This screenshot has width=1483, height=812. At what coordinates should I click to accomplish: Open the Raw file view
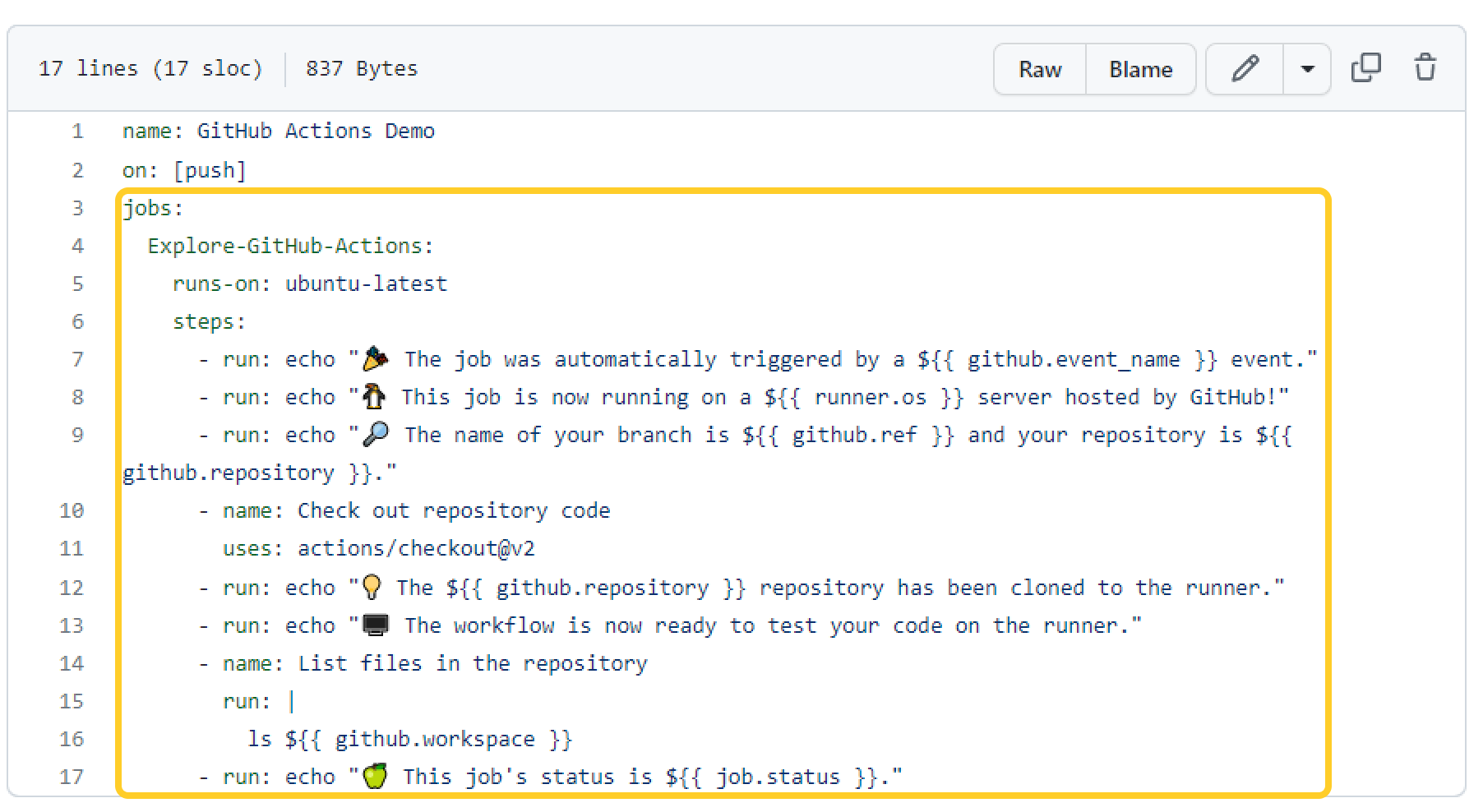click(1040, 69)
